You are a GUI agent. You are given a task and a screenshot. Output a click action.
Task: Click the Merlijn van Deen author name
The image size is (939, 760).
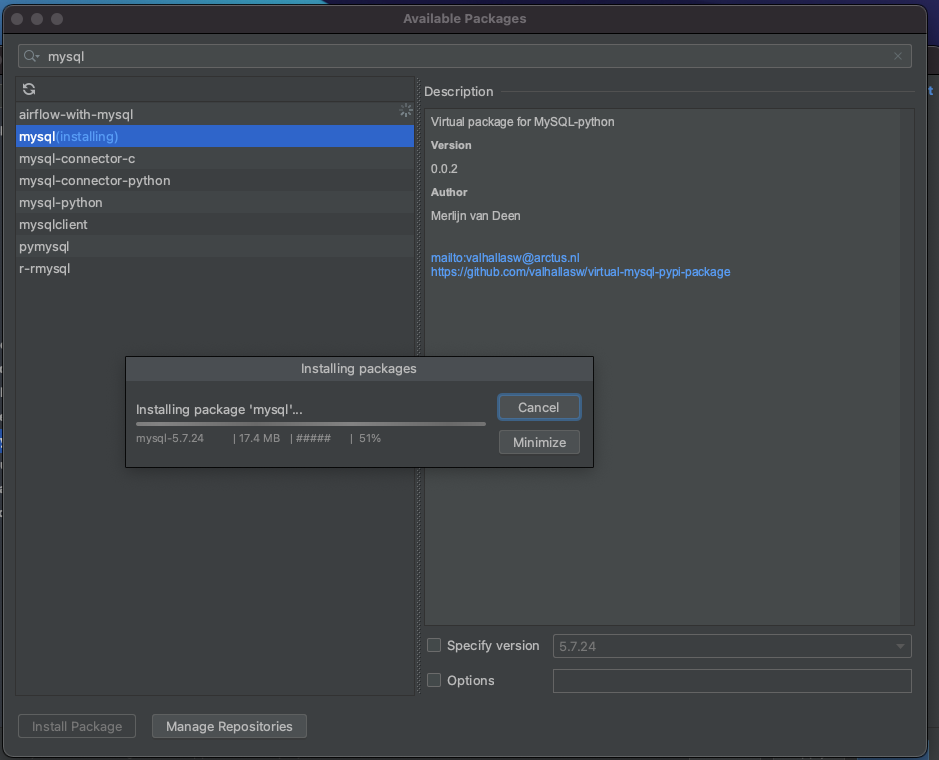(x=475, y=216)
